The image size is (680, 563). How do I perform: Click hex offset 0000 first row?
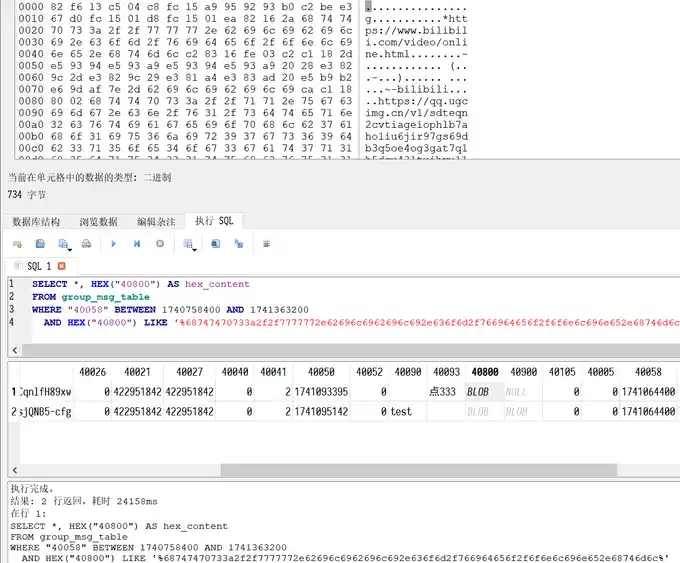(185, 7)
